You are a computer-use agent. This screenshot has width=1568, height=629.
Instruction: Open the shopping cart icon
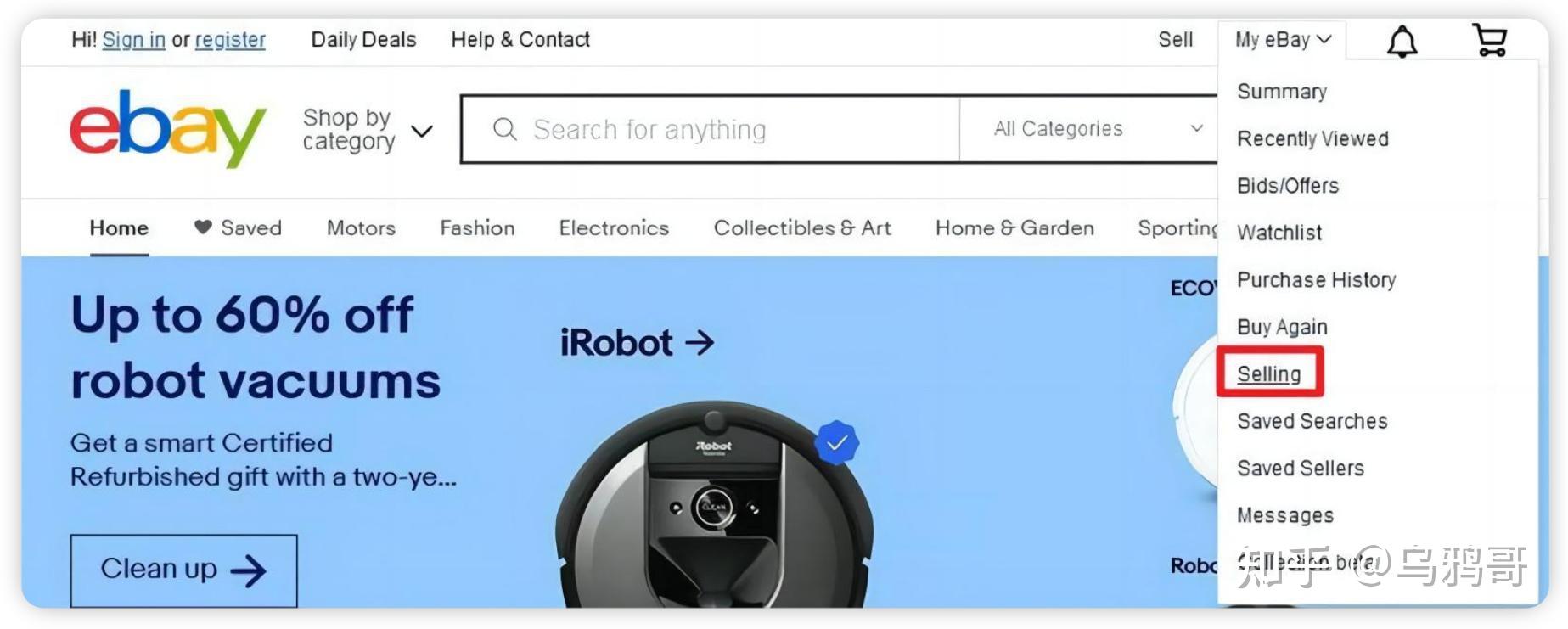(1489, 40)
